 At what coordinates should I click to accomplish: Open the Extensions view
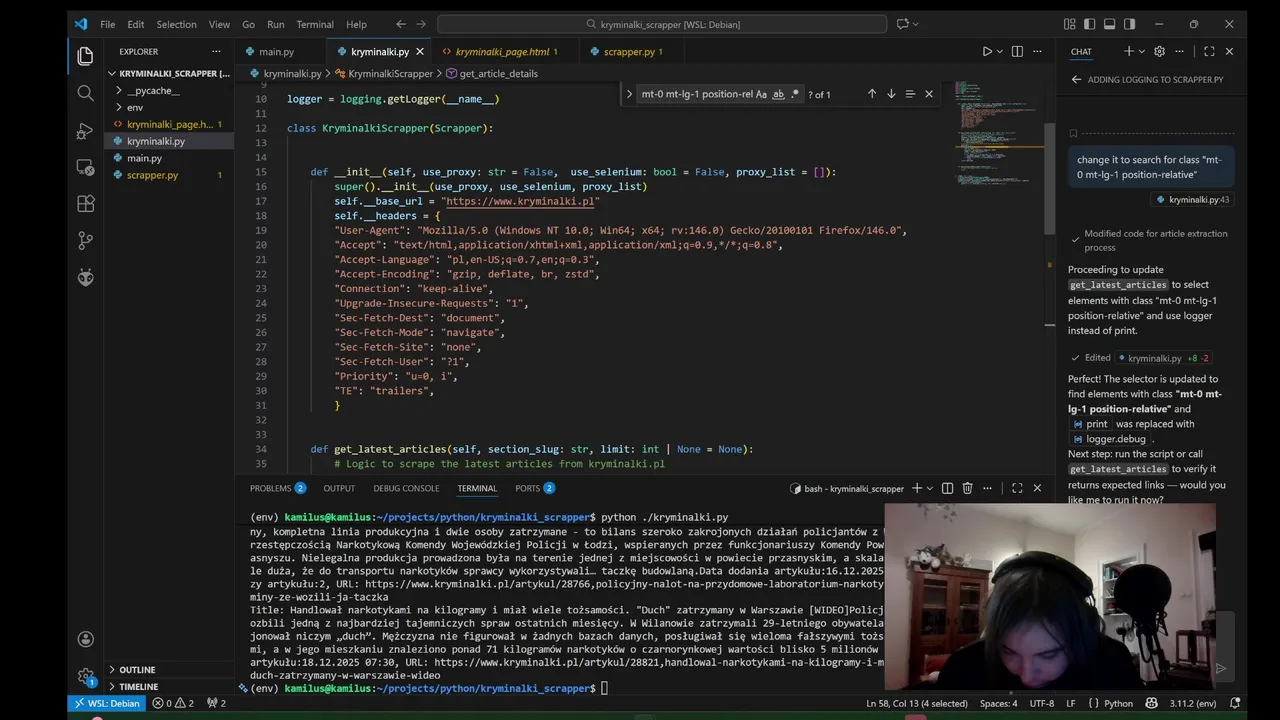tap(85, 204)
